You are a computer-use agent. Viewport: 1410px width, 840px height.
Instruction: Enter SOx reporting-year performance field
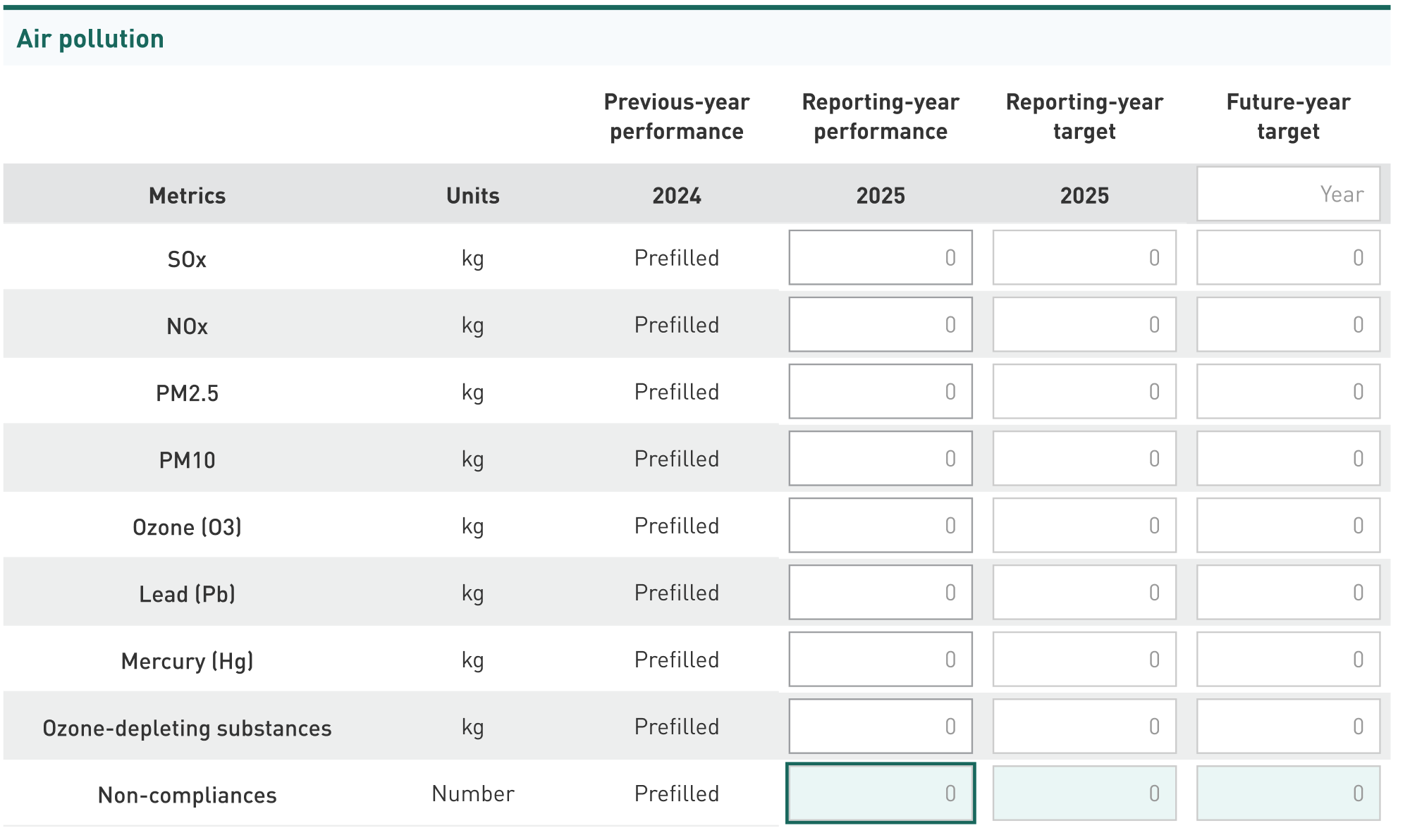click(880, 257)
